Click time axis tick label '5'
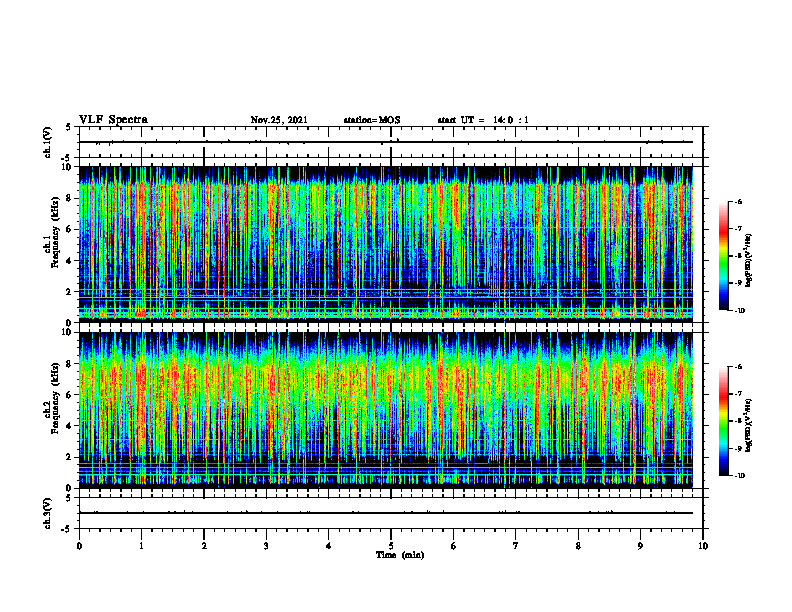Viewport: 792px width, 612px height. coord(391,546)
